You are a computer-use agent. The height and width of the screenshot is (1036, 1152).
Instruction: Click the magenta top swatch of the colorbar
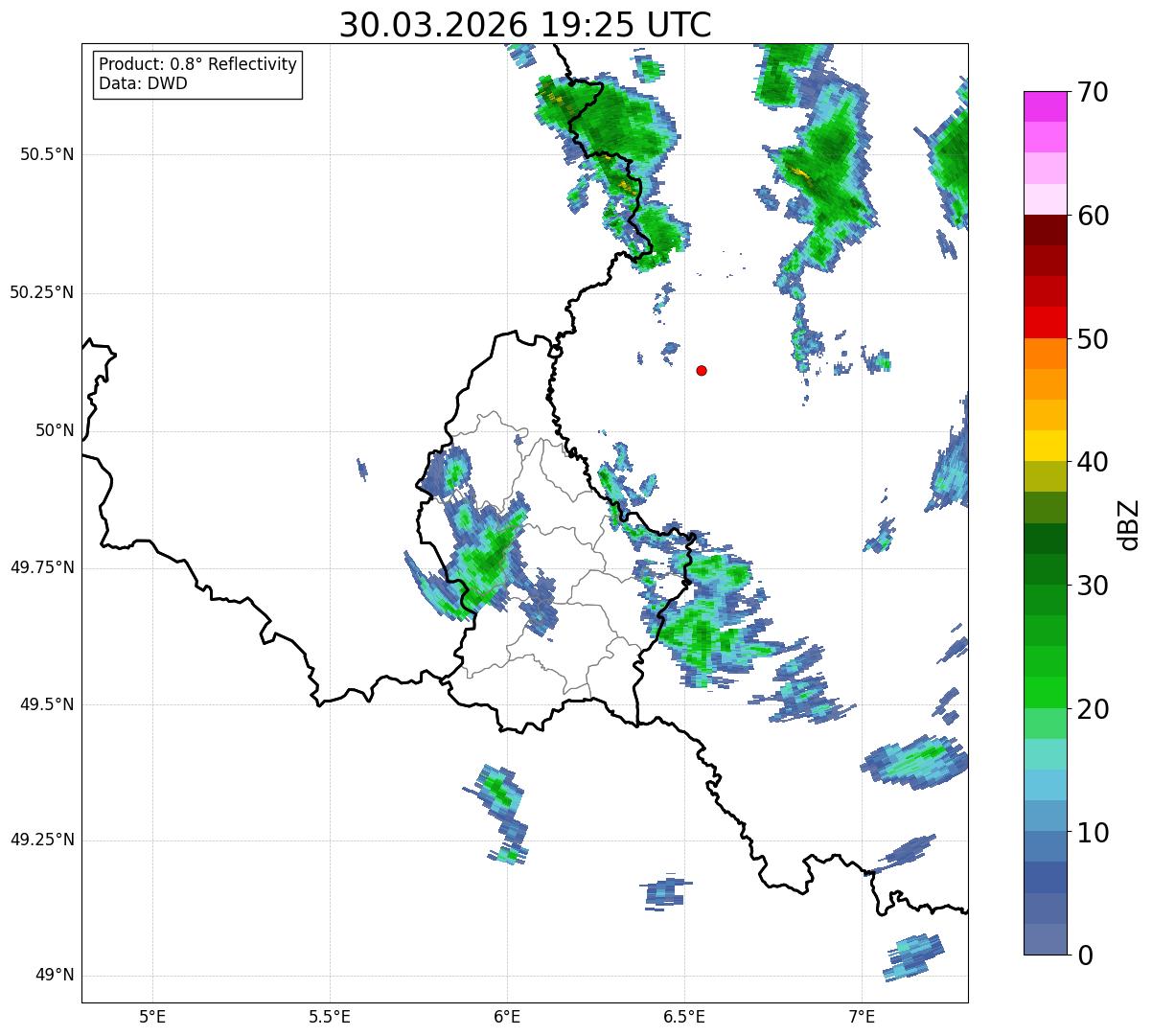pos(1046,106)
